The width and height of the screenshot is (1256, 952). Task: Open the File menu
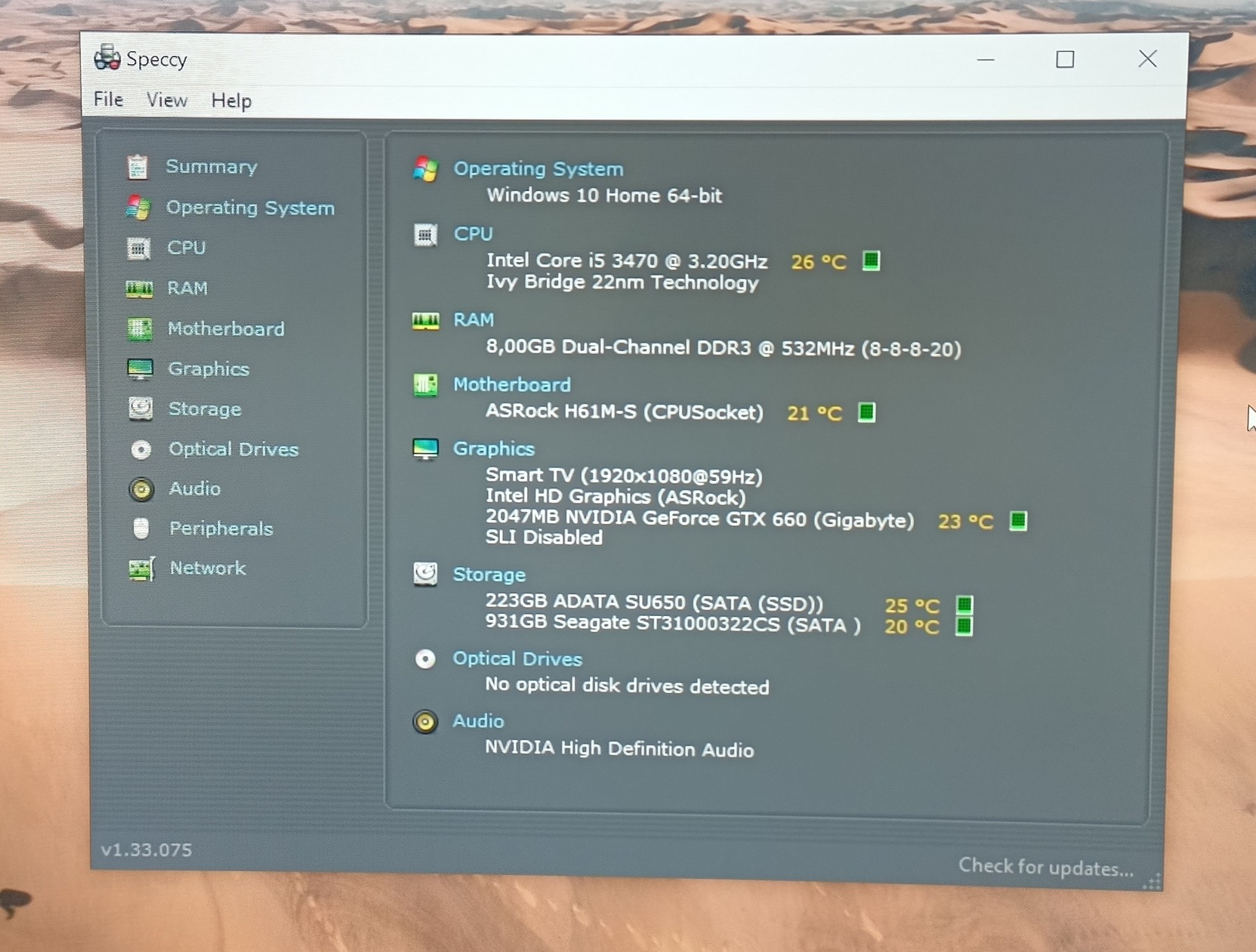click(109, 100)
